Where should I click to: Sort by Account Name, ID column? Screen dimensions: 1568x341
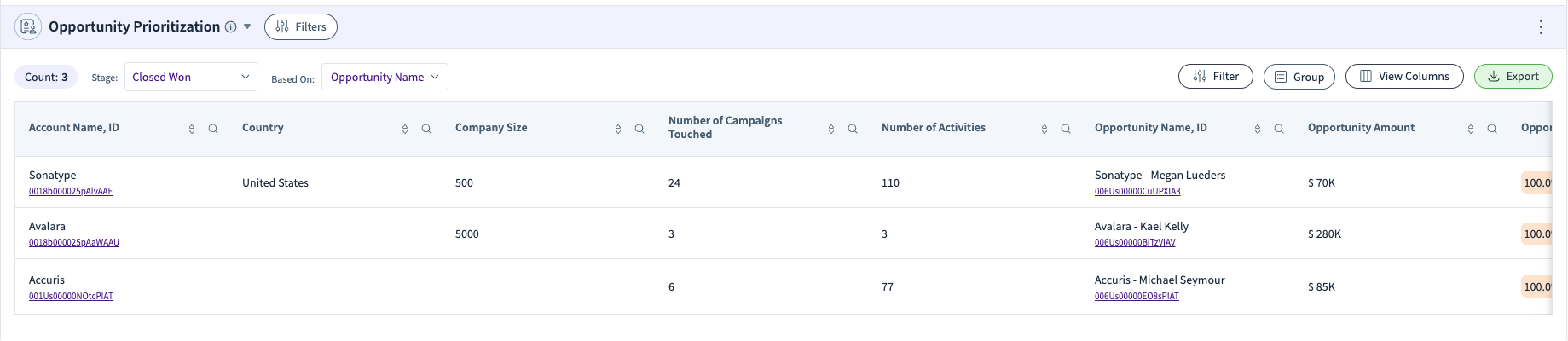(x=192, y=129)
